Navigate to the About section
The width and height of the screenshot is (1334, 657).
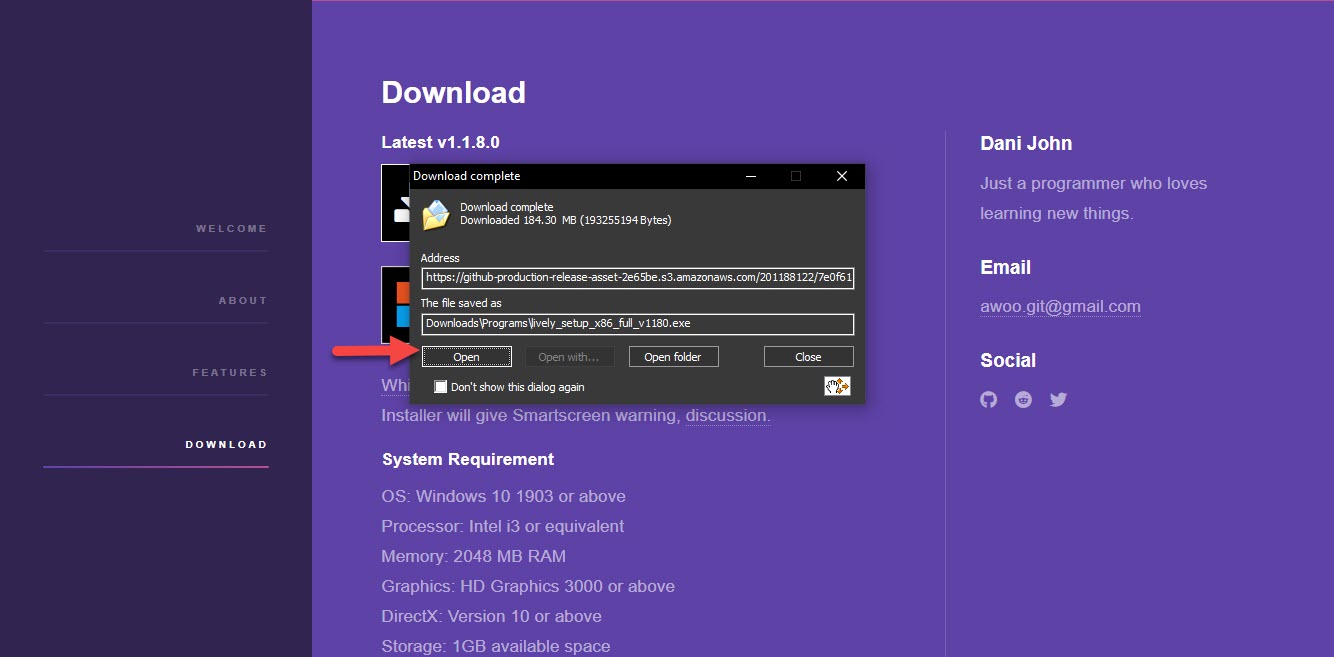243,301
